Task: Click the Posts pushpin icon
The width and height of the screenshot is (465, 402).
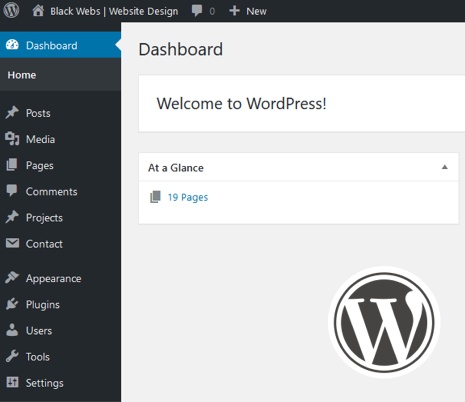Action: pos(12,113)
